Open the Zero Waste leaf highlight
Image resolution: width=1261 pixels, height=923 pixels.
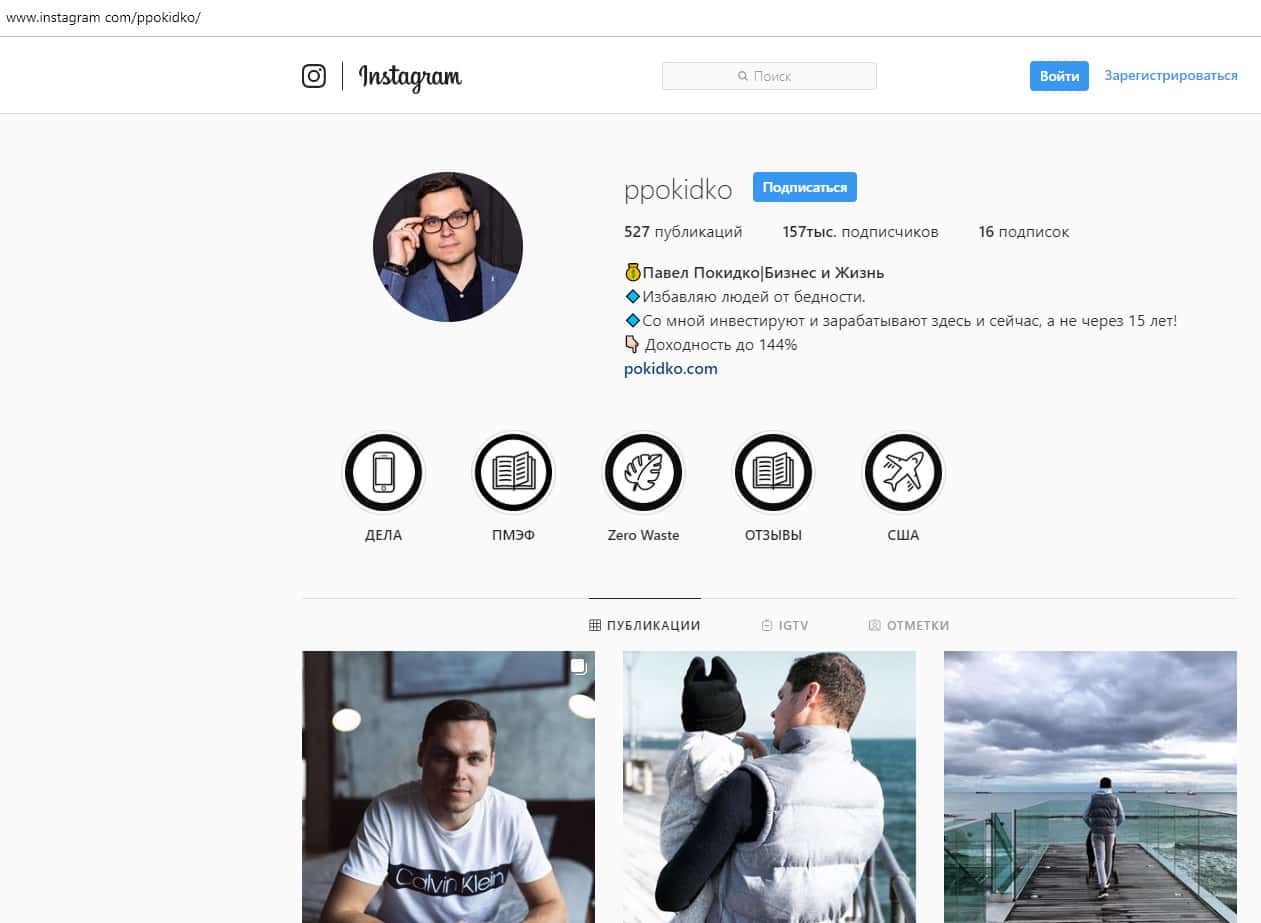pyautogui.click(x=643, y=473)
